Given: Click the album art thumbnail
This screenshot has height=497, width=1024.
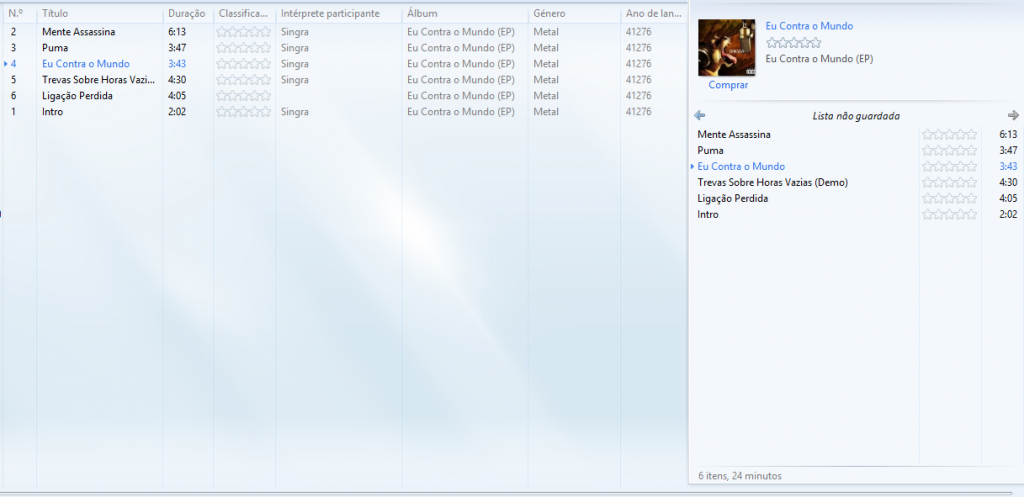Looking at the screenshot, I should [x=727, y=48].
